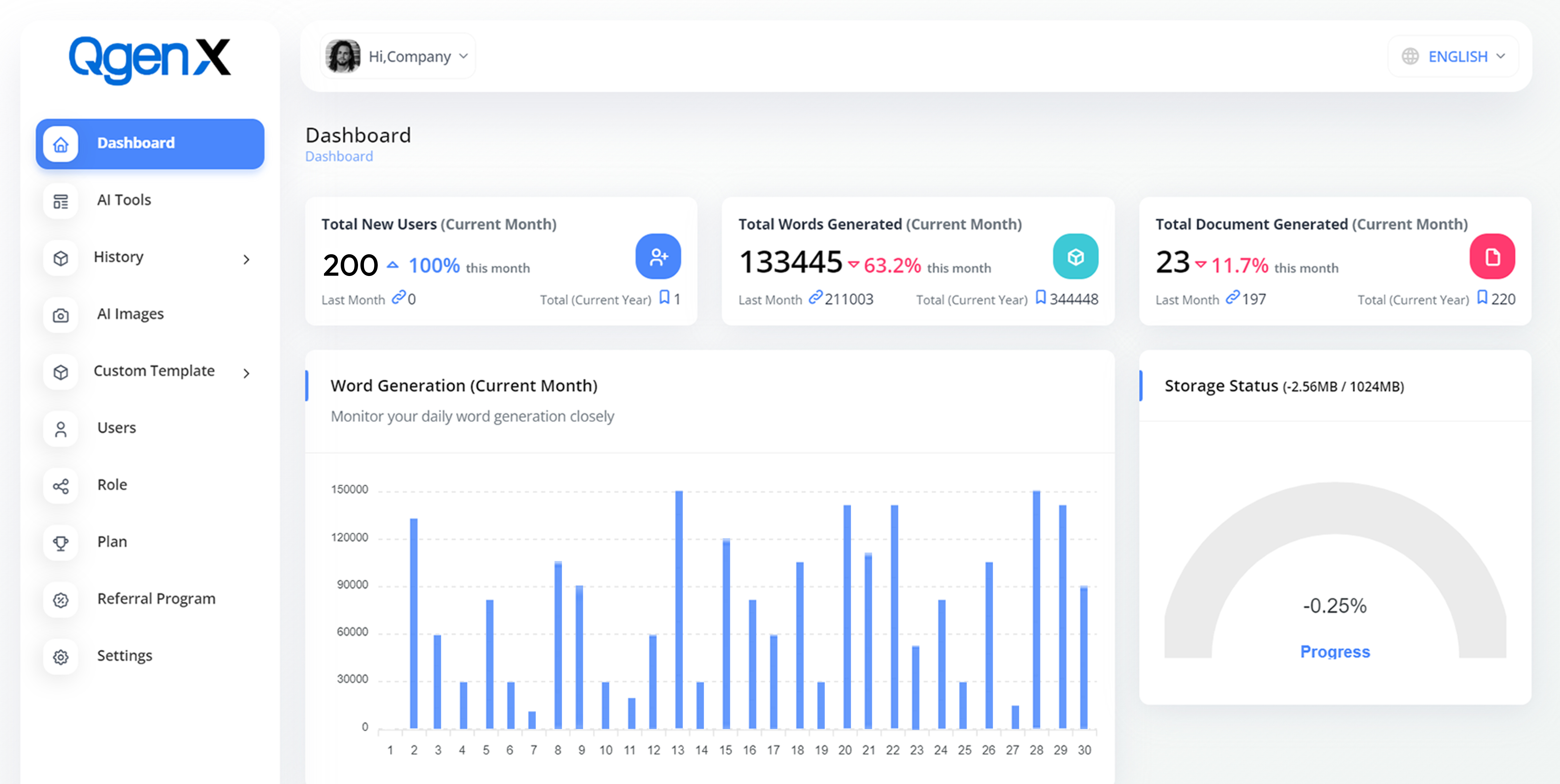Image resolution: width=1560 pixels, height=784 pixels.
Task: Click the AI Tools layout icon
Action: (x=61, y=201)
